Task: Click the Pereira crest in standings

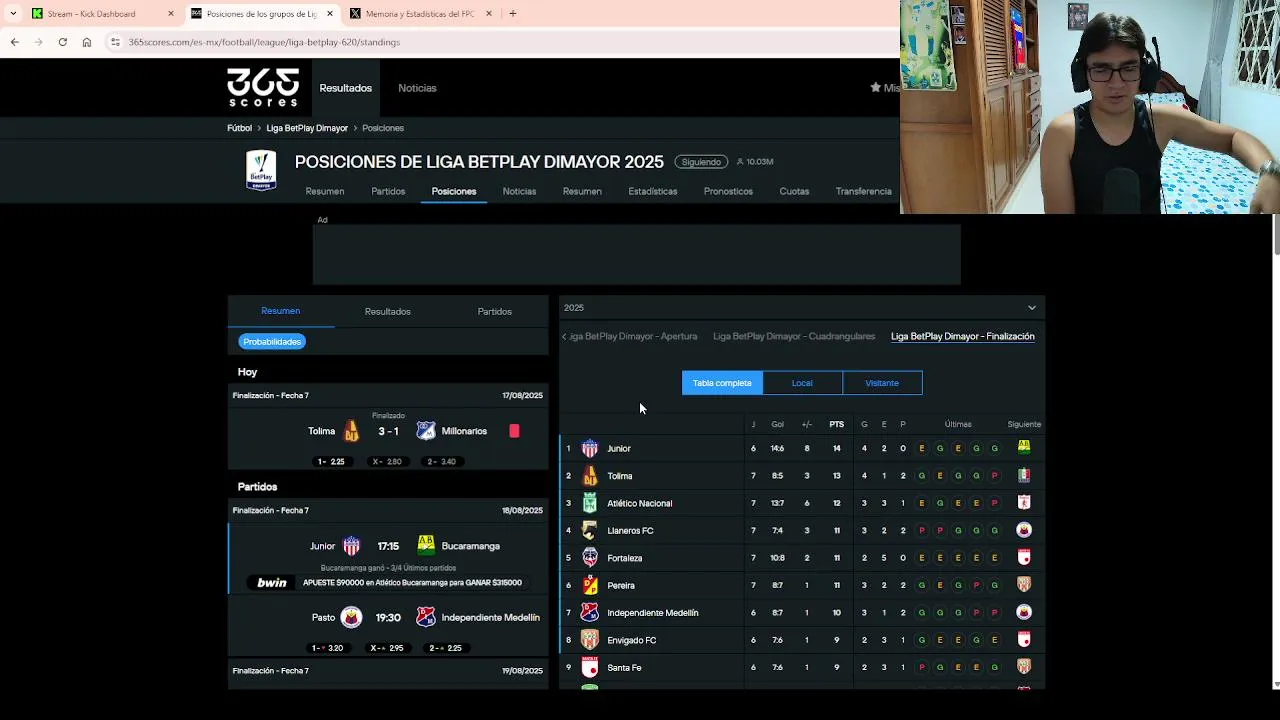Action: (x=590, y=585)
